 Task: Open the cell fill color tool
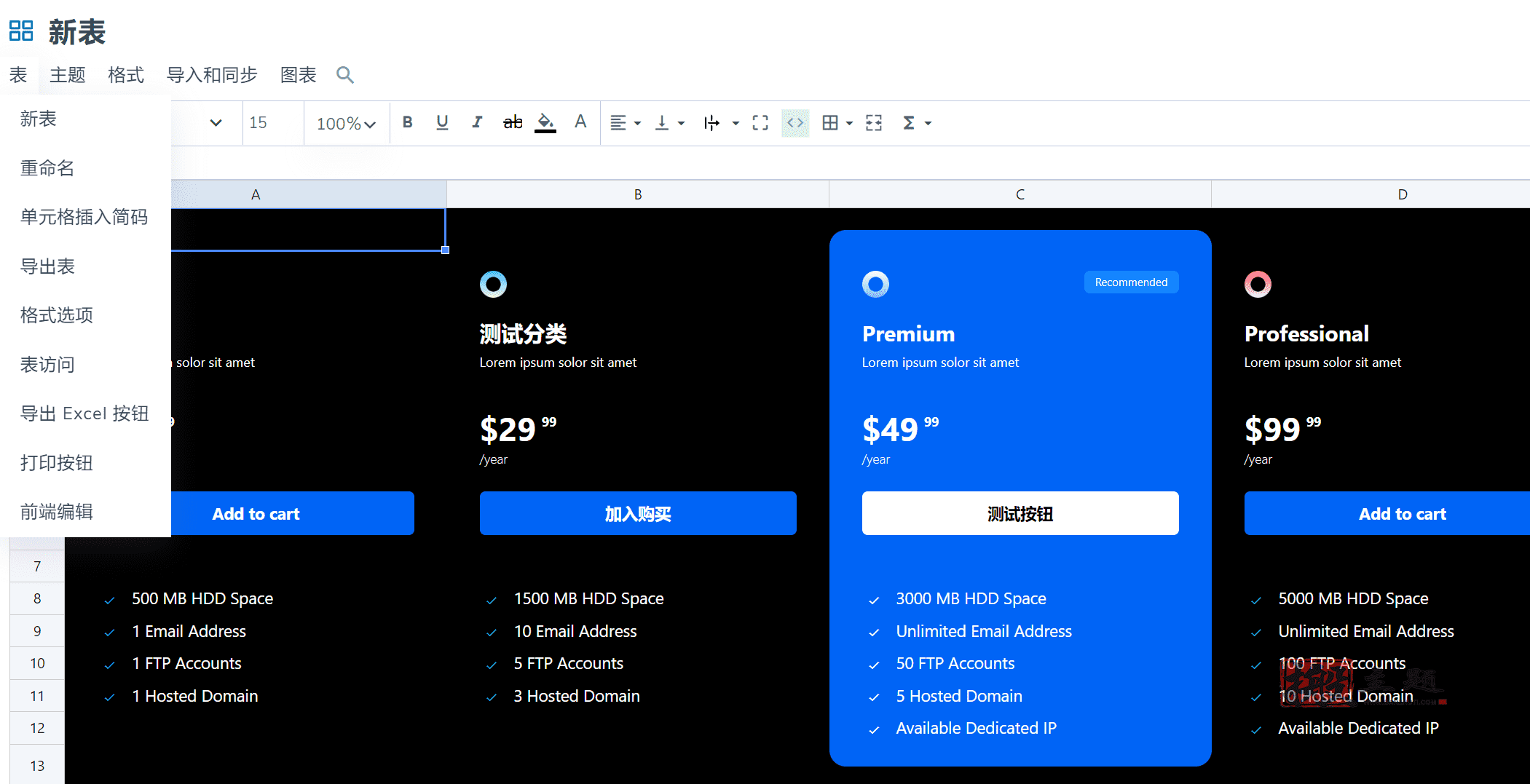(545, 122)
